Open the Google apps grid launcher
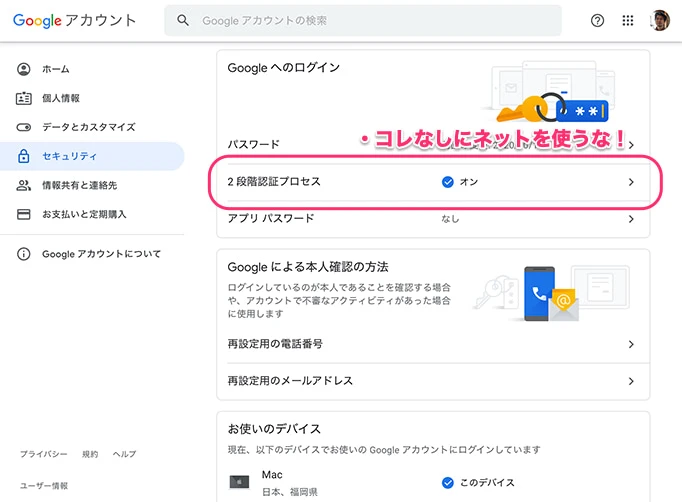 tap(628, 20)
